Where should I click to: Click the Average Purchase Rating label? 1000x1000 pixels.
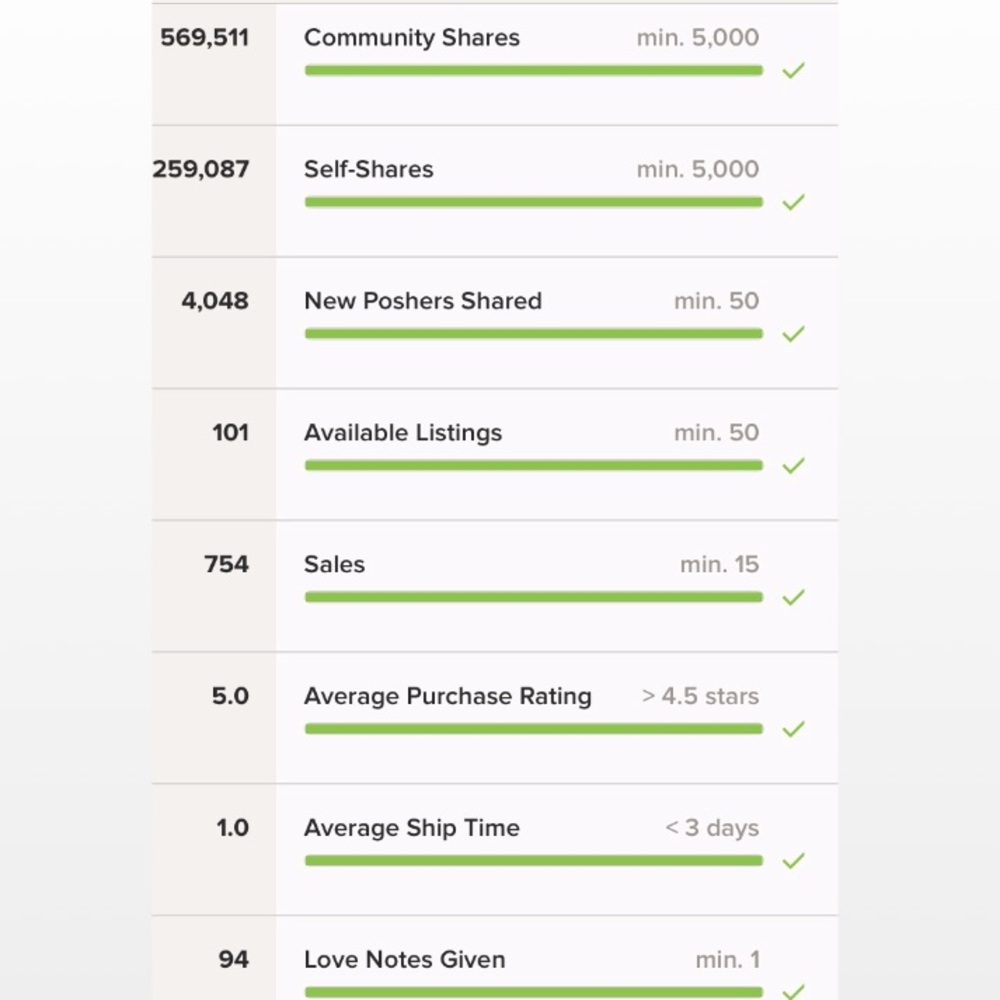(x=448, y=696)
